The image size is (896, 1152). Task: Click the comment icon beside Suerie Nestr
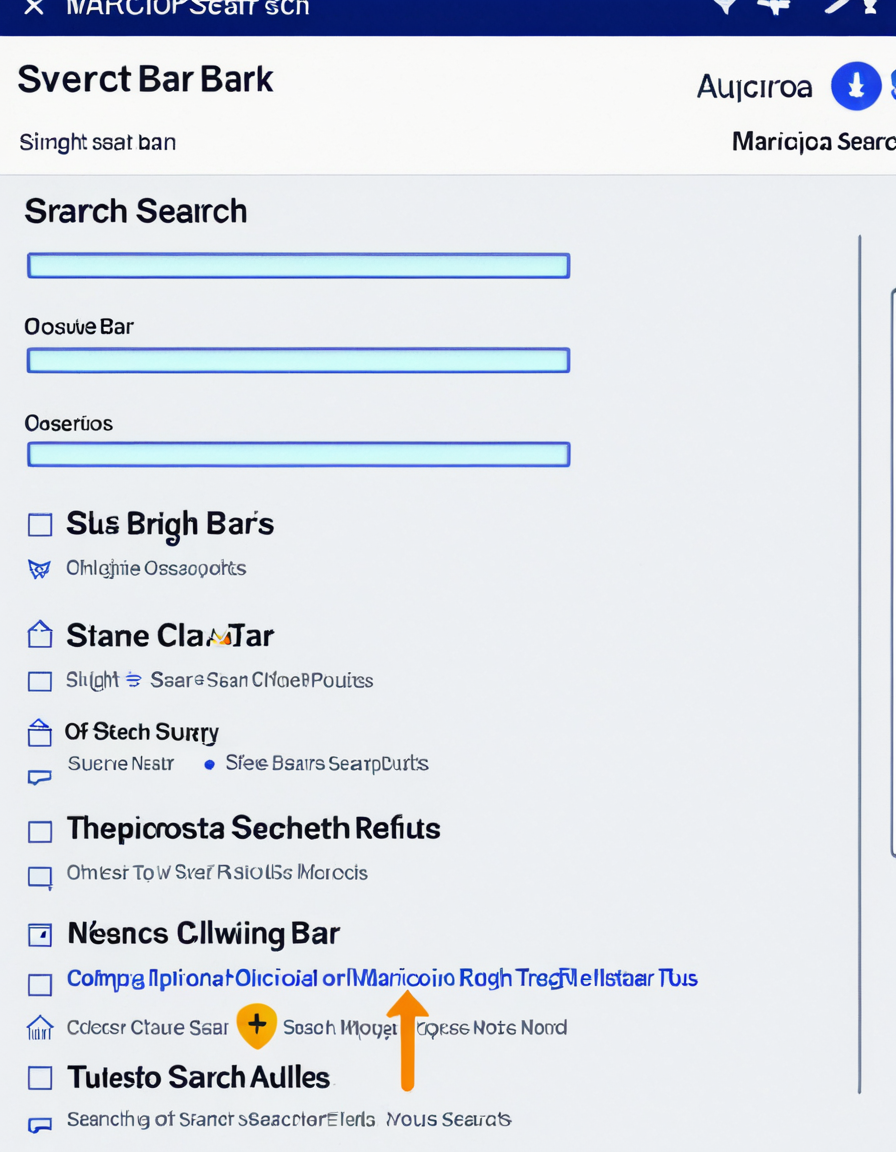pos(40,777)
